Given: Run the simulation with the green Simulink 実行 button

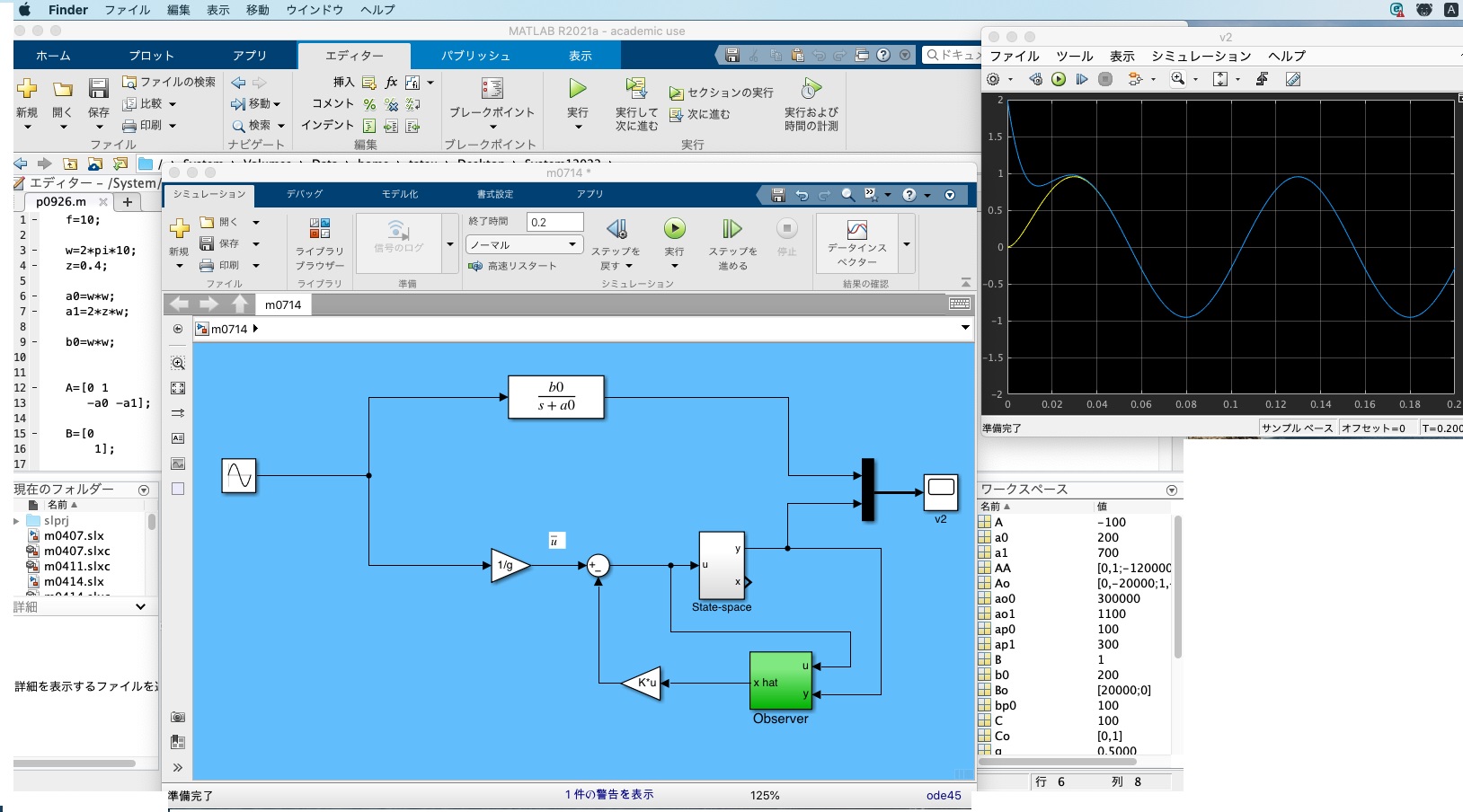Looking at the screenshot, I should pos(674,230).
